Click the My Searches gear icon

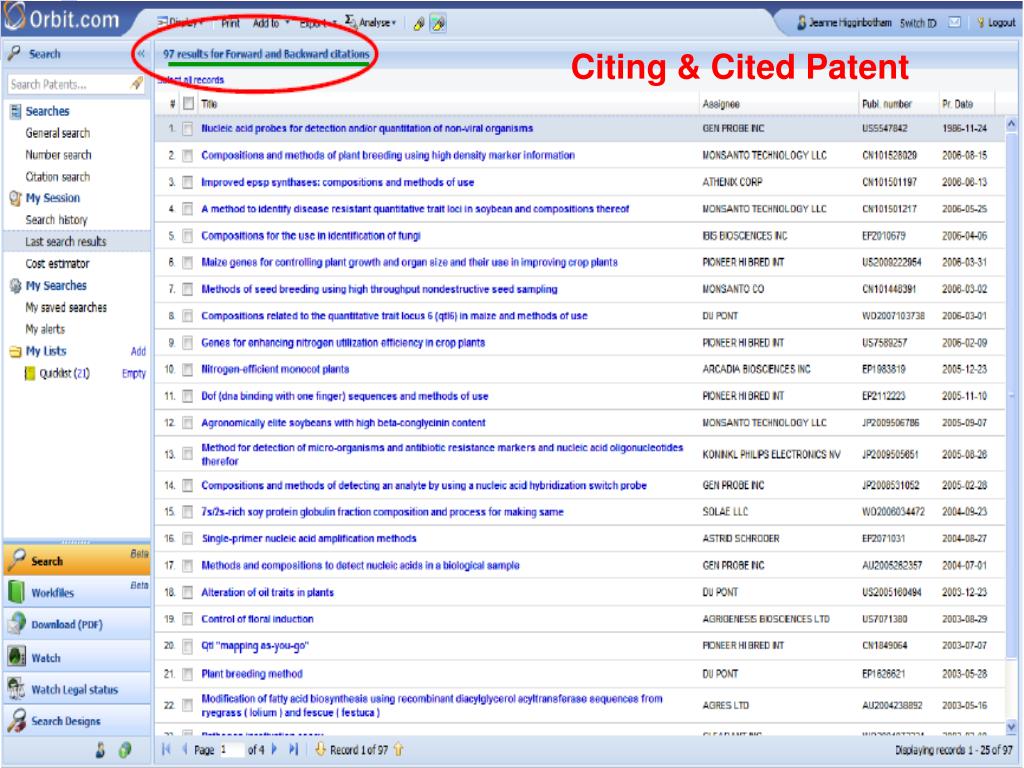click(x=16, y=285)
